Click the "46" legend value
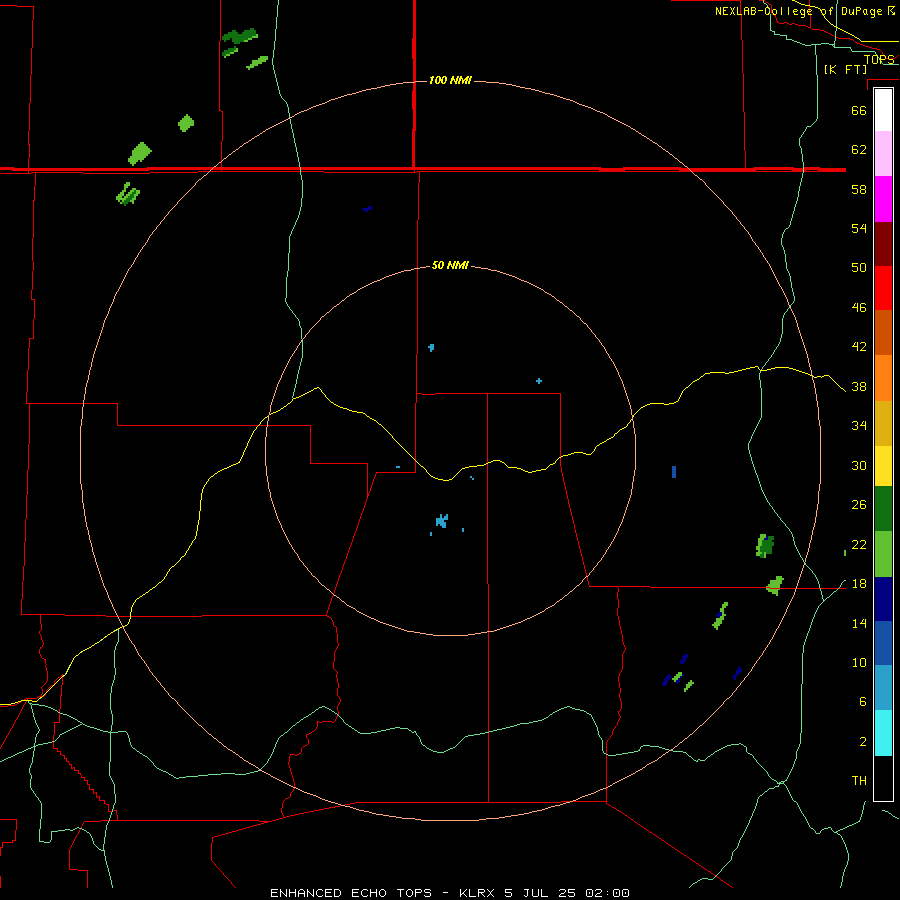900x900 pixels. click(x=859, y=308)
